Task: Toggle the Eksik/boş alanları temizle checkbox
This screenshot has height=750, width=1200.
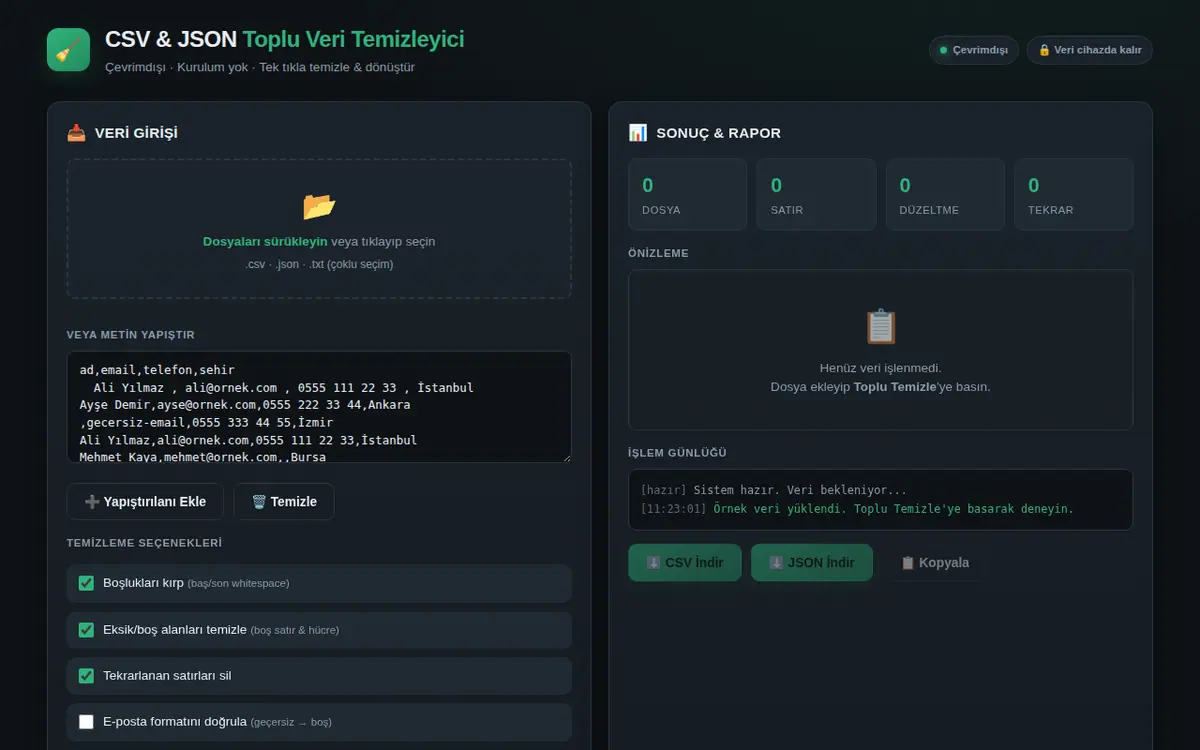Action: [x=86, y=630]
